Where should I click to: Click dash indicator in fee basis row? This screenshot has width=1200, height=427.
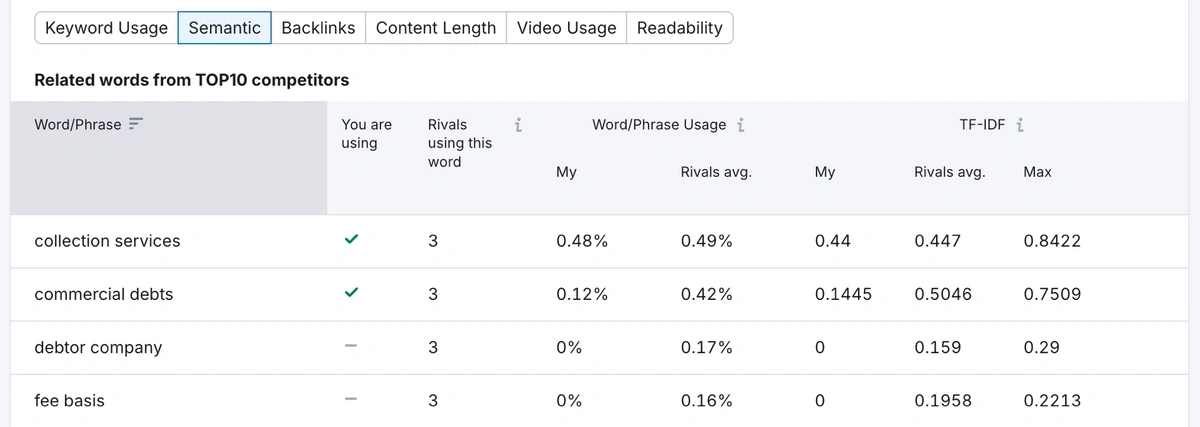click(x=351, y=399)
